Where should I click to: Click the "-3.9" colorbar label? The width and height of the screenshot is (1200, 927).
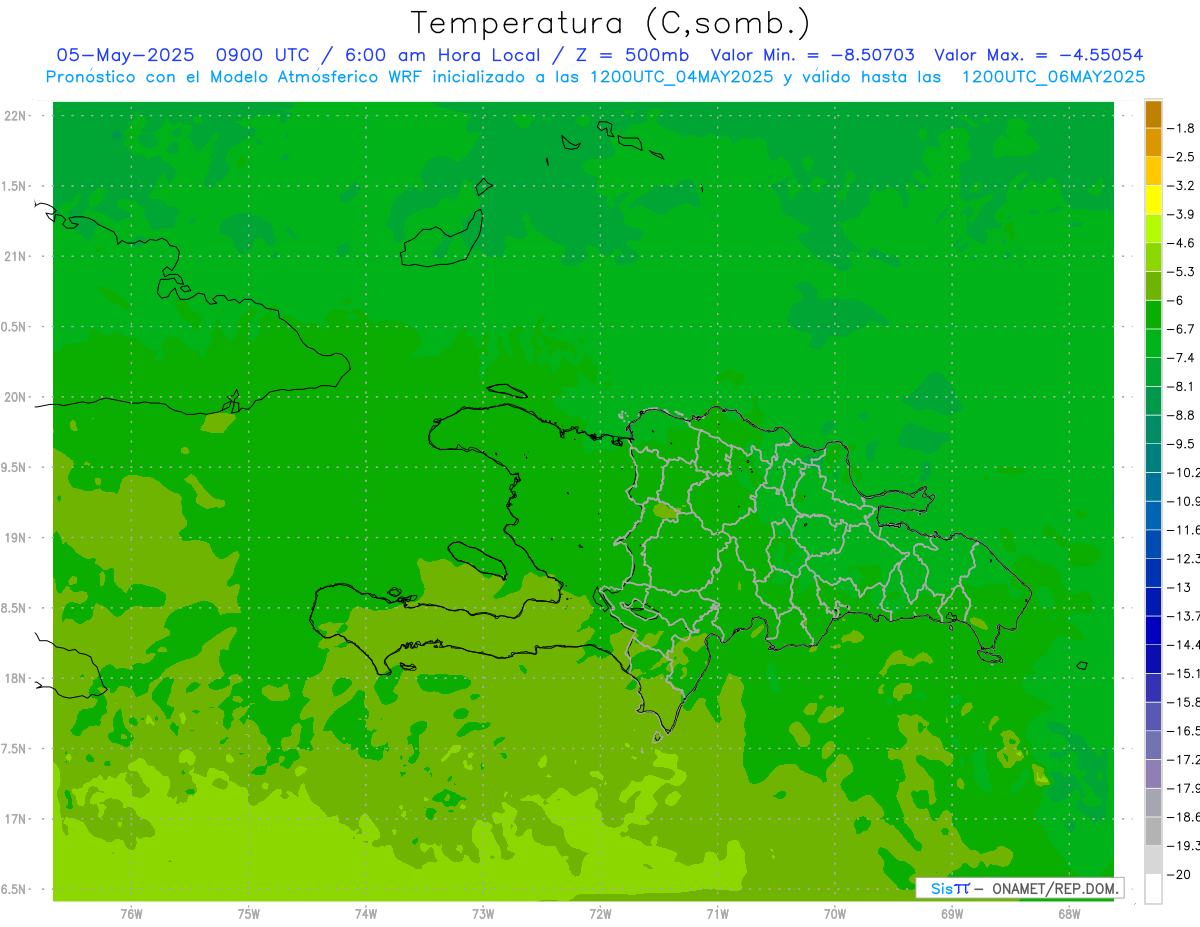[x=1181, y=214]
